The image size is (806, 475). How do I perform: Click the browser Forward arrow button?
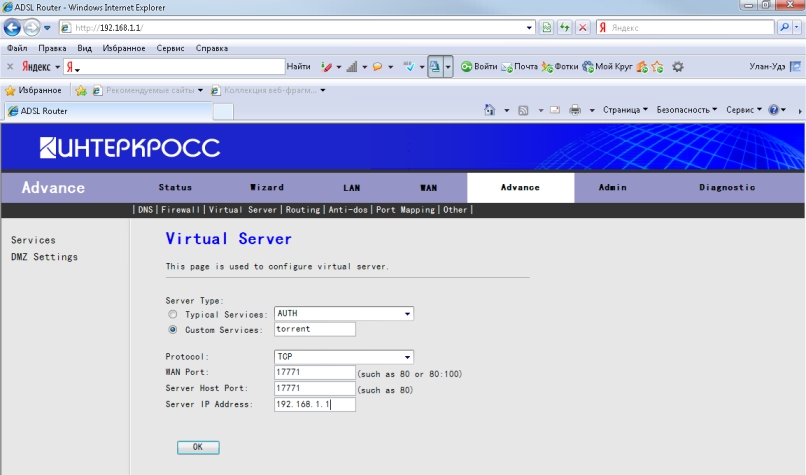(x=31, y=27)
